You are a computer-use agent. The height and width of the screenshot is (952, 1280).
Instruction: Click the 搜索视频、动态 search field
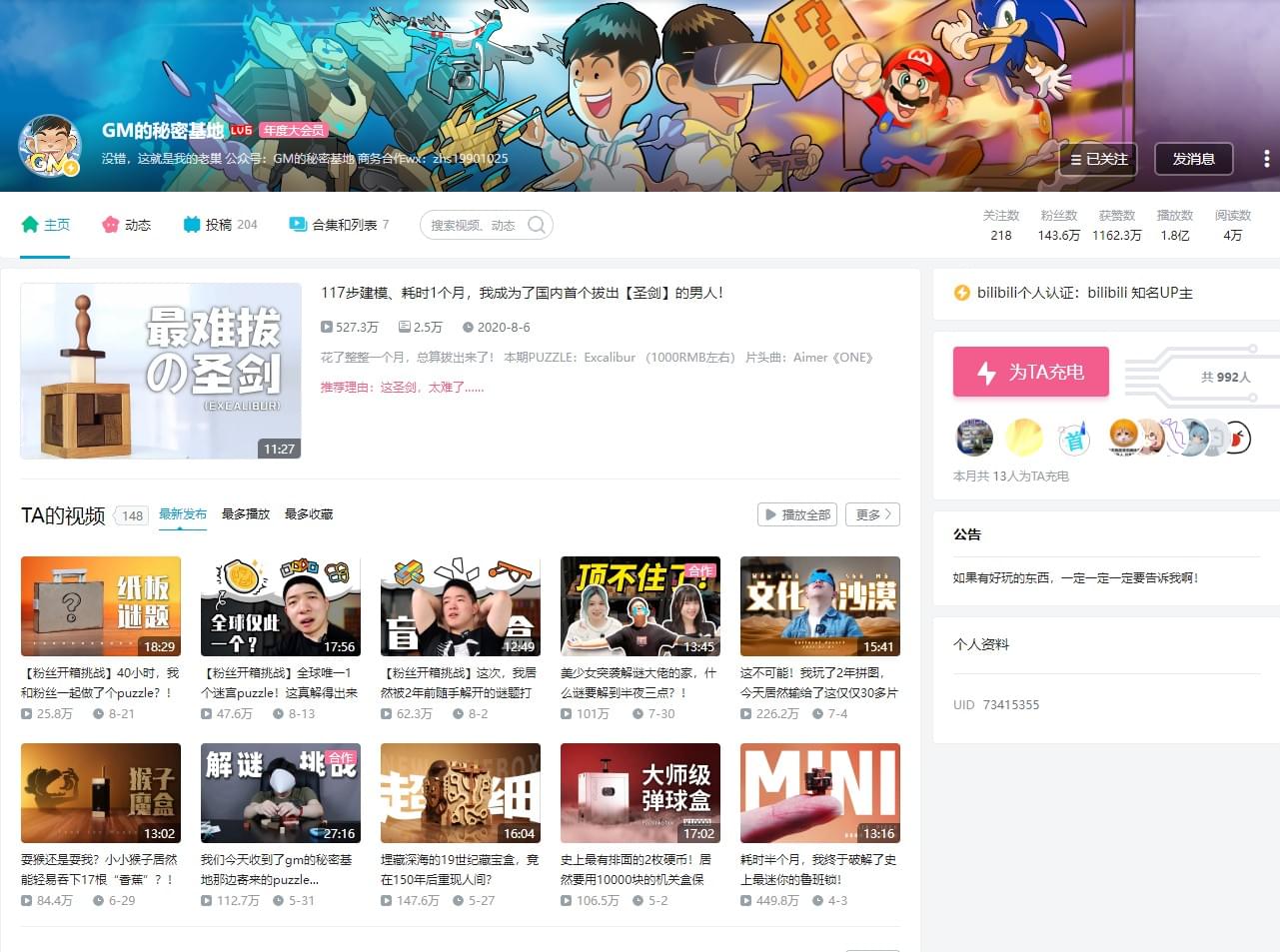point(474,225)
